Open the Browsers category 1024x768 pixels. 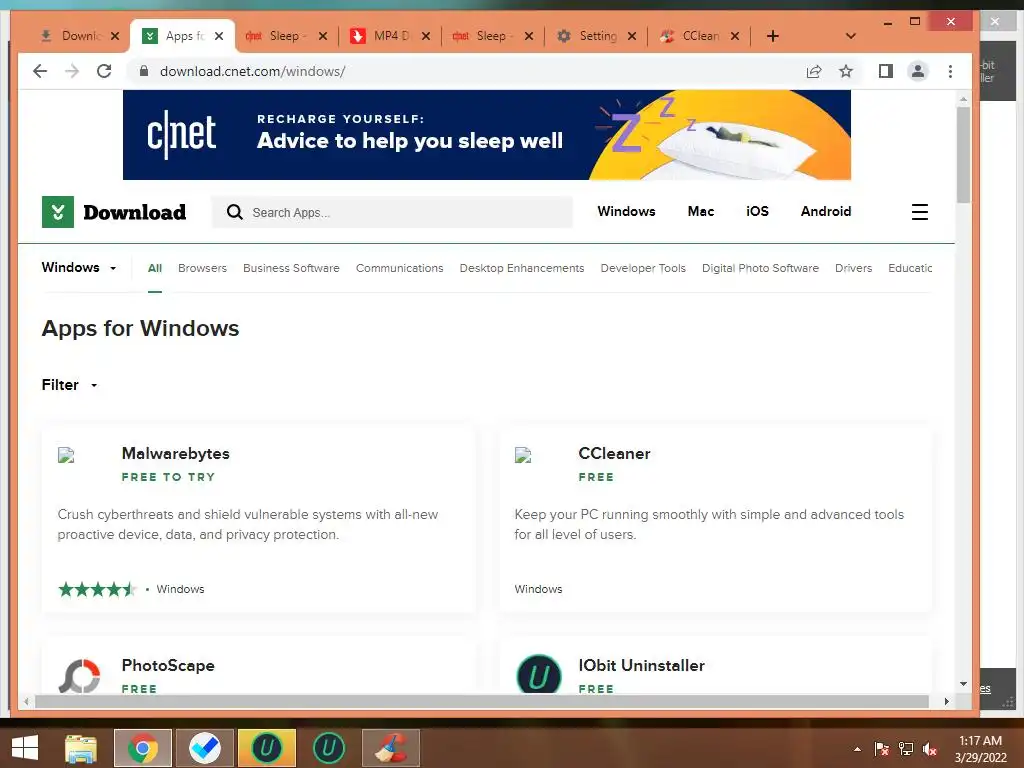click(x=202, y=268)
